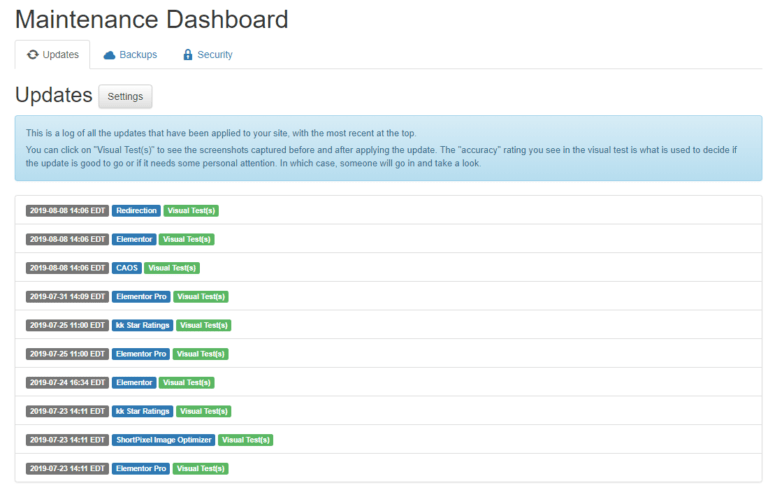Open the Security tab

click(208, 54)
